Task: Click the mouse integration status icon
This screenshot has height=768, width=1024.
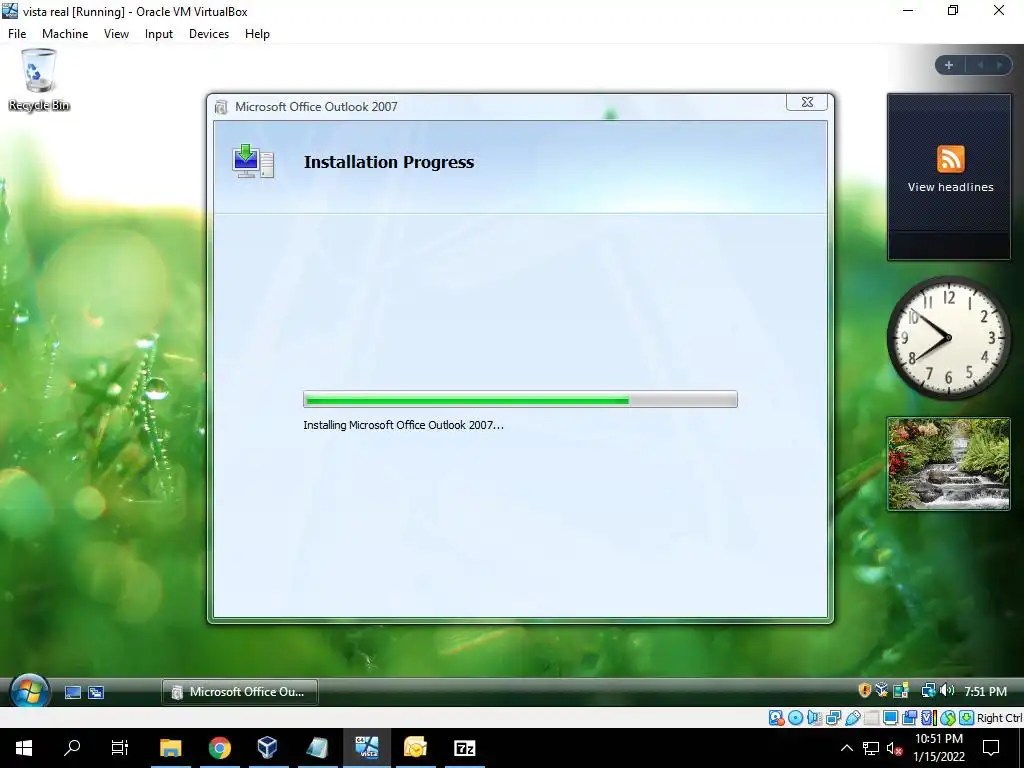Action: [948, 718]
